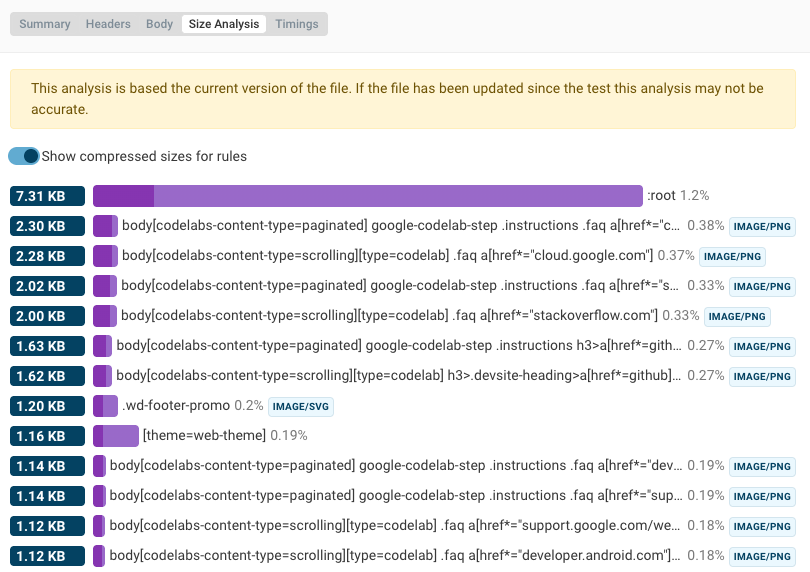This screenshot has width=810, height=572.
Task: Select the support.google.com rule text
Action: (395, 525)
